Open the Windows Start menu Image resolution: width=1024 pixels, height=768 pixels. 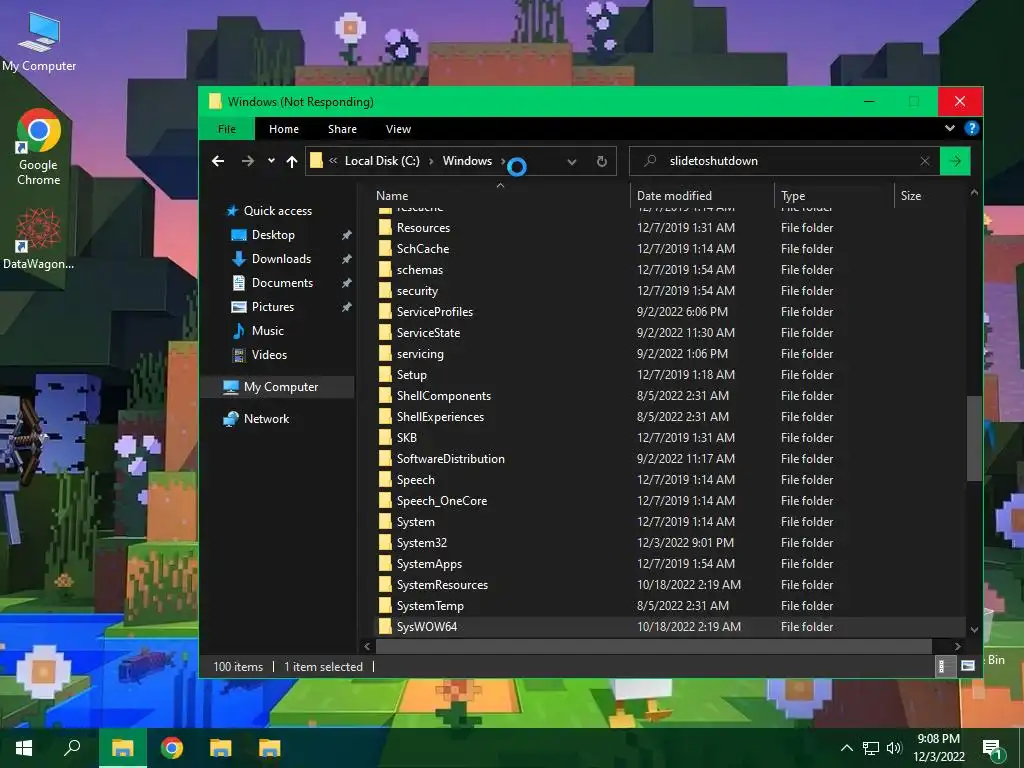(24, 748)
